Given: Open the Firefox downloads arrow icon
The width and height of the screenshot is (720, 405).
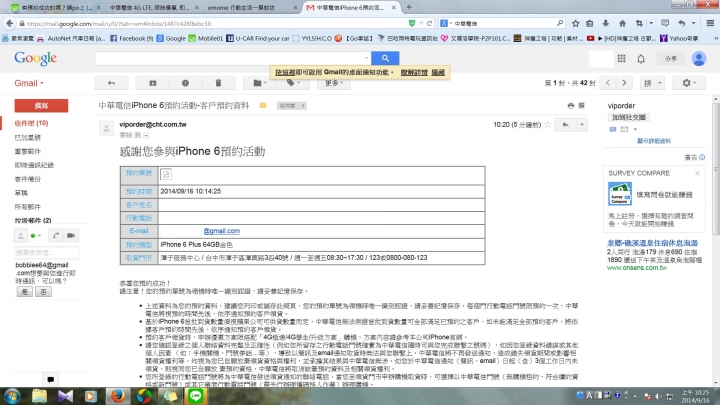Looking at the screenshot, I should pos(606,23).
